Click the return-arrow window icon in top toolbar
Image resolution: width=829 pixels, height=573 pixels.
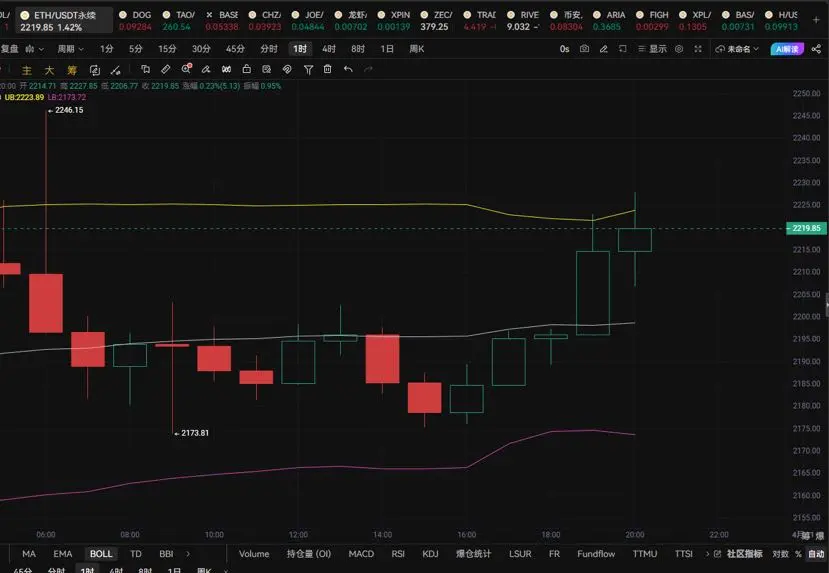pos(623,49)
